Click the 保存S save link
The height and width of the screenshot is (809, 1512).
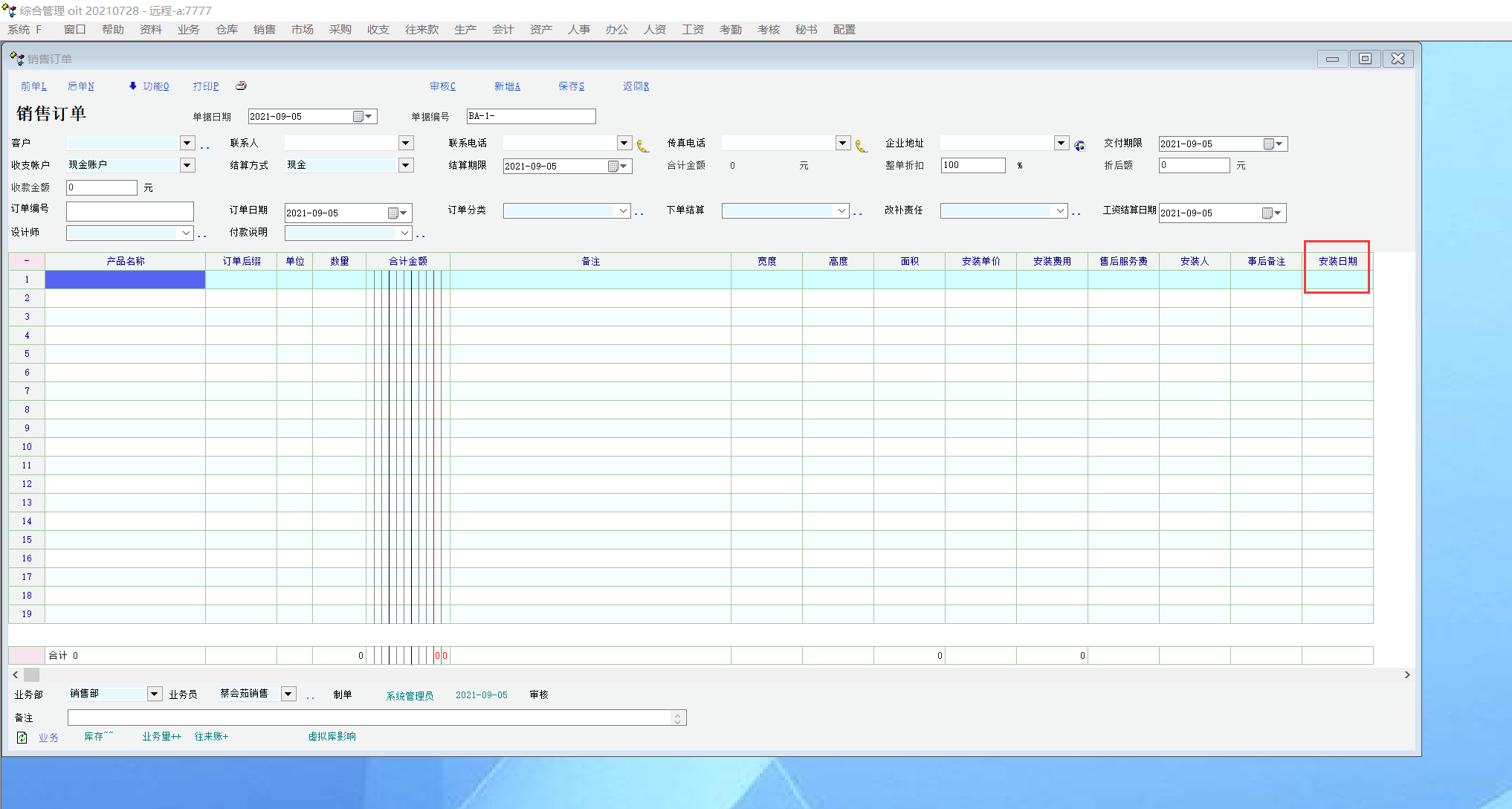coord(571,86)
